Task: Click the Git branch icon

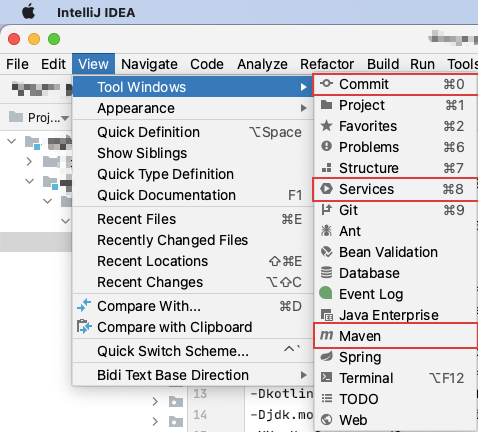Action: pos(326,210)
